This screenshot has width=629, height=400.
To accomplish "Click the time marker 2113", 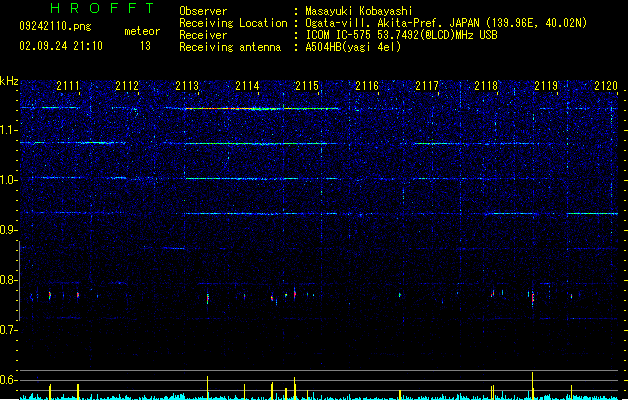I will click(187, 86).
